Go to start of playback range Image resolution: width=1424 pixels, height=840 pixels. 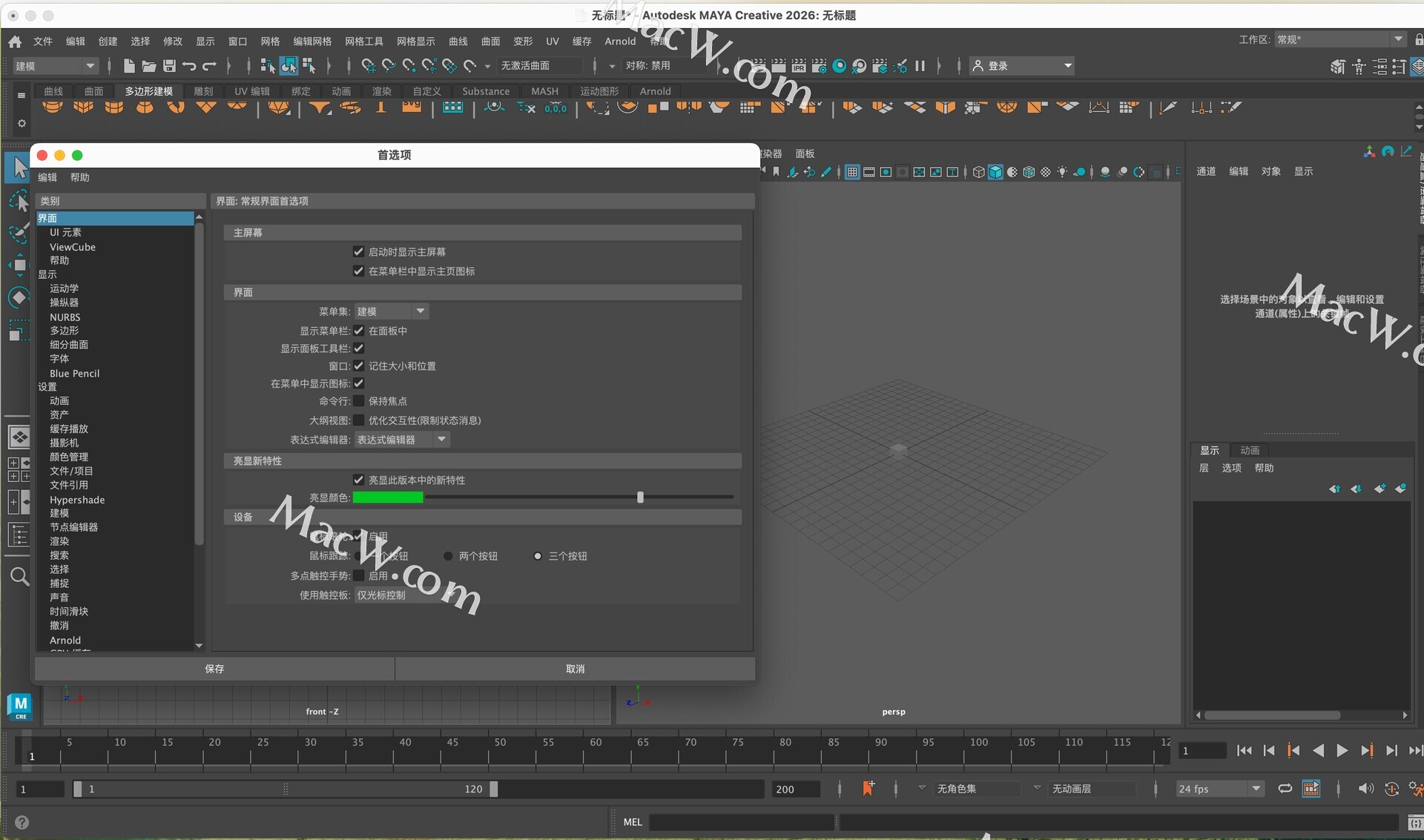point(1245,750)
